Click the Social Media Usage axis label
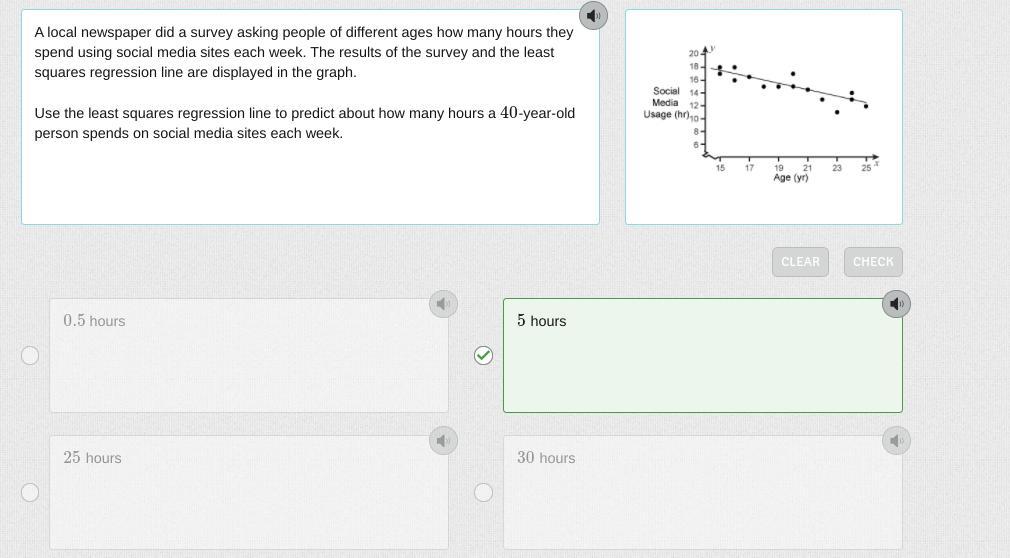The height and width of the screenshot is (558, 1010). coord(666,102)
